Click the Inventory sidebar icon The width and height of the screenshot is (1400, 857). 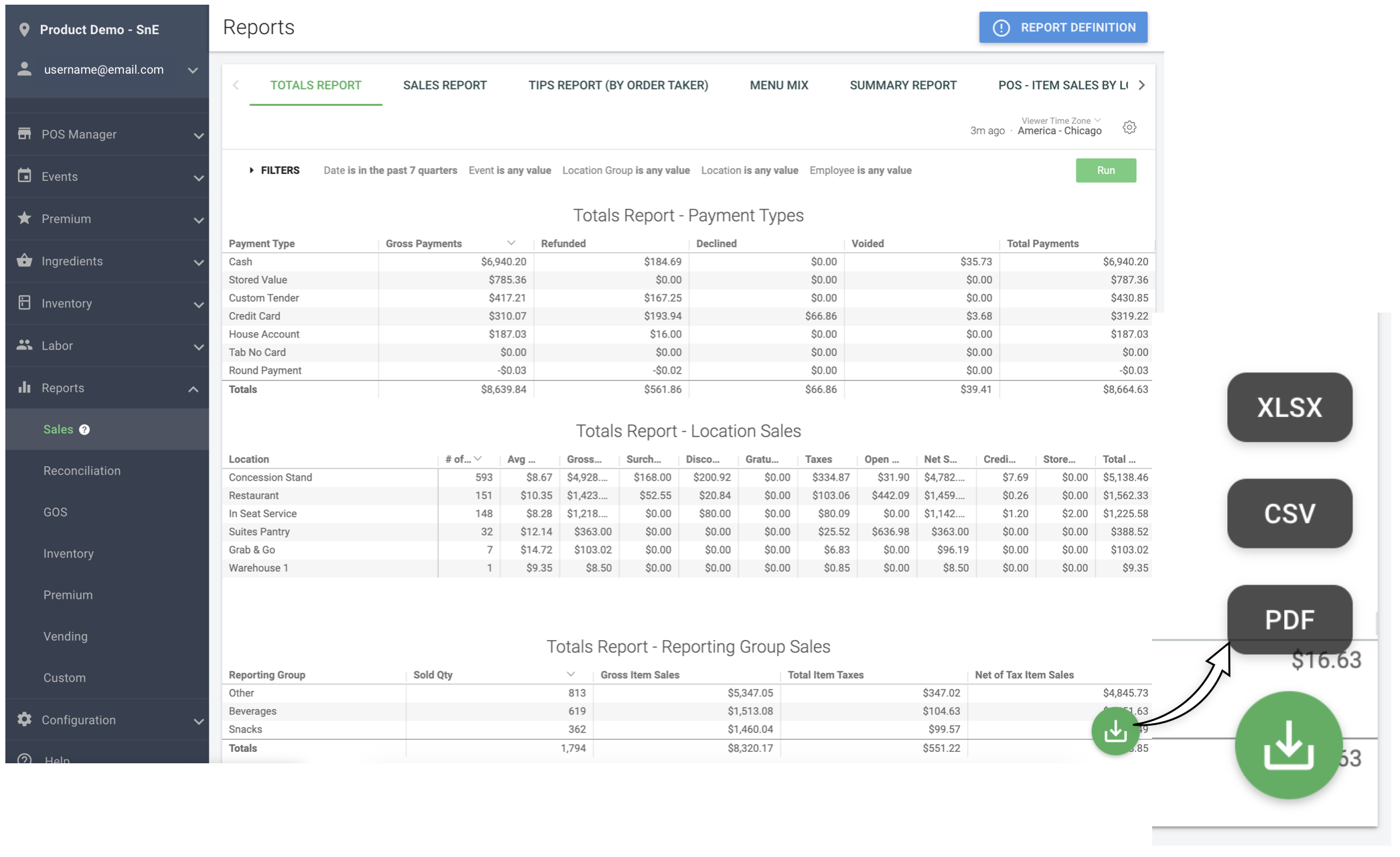25,303
